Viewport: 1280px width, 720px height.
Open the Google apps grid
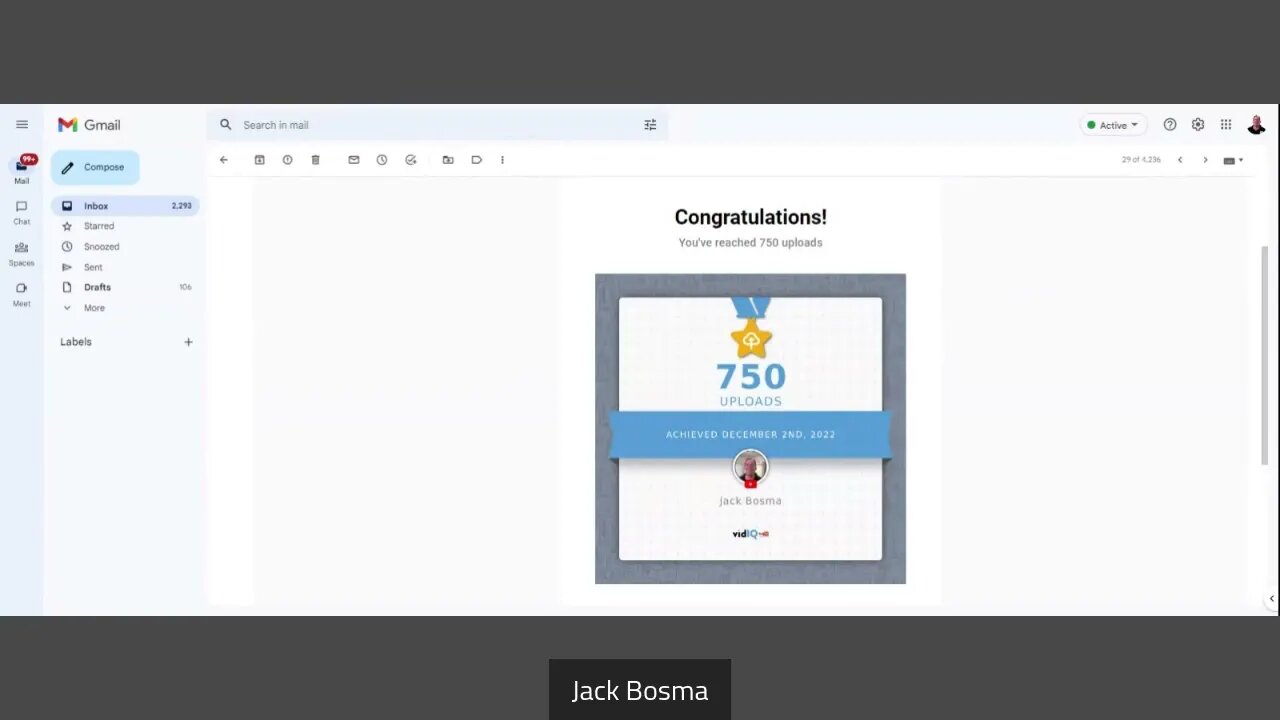pos(1226,125)
